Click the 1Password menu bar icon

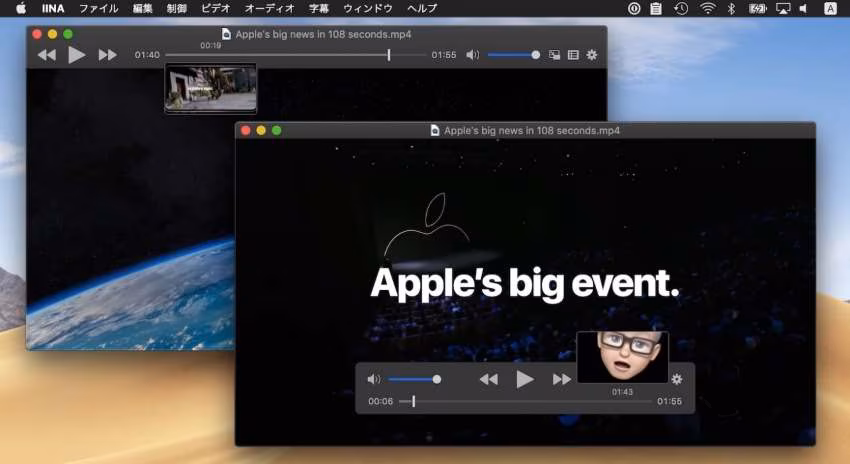634,8
